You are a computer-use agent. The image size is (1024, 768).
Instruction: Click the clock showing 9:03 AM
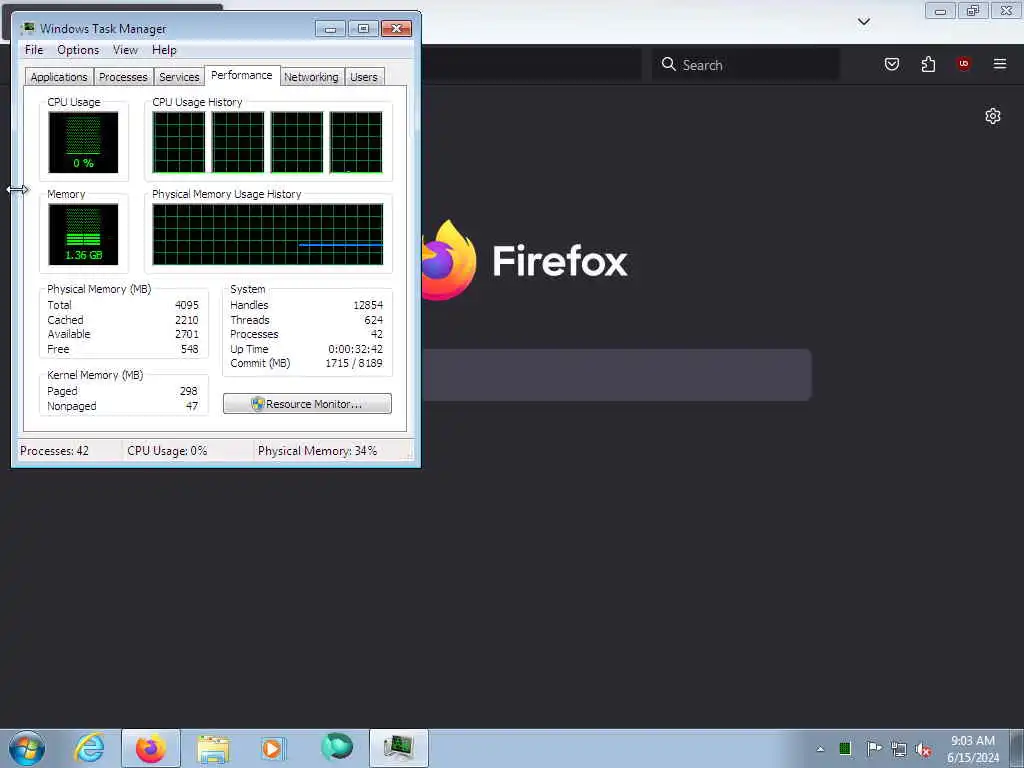[x=972, y=741]
